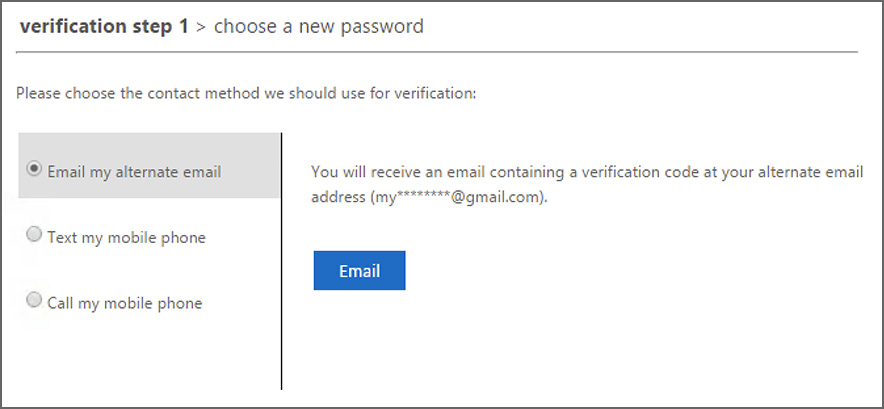884x409 pixels.
Task: Choose the Call my mobile phone radio button
Action: point(35,300)
